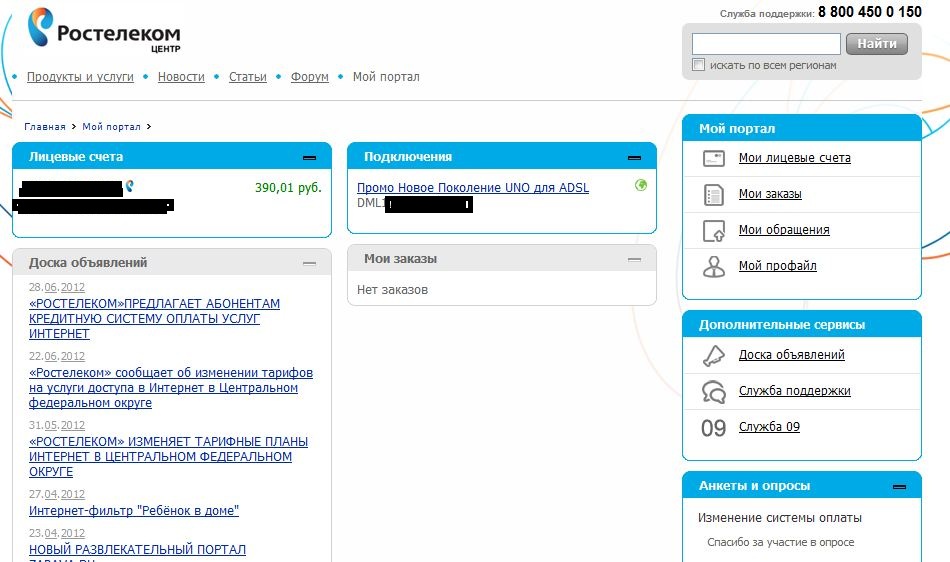Click the 390,01 руб. balance
Viewport: 950px width, 562px height.
click(x=288, y=188)
